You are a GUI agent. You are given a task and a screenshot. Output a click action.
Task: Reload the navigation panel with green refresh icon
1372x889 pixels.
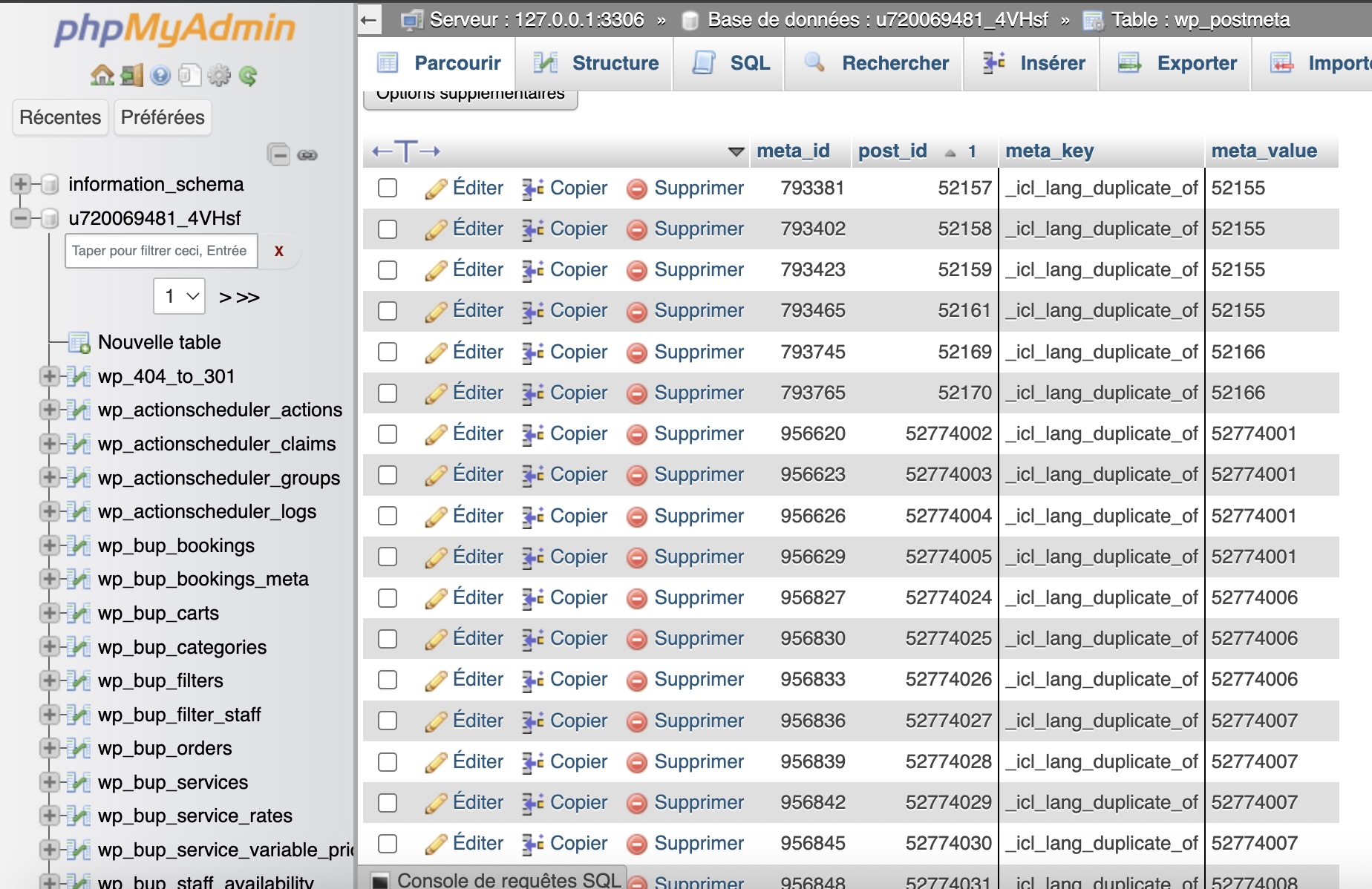pos(248,75)
